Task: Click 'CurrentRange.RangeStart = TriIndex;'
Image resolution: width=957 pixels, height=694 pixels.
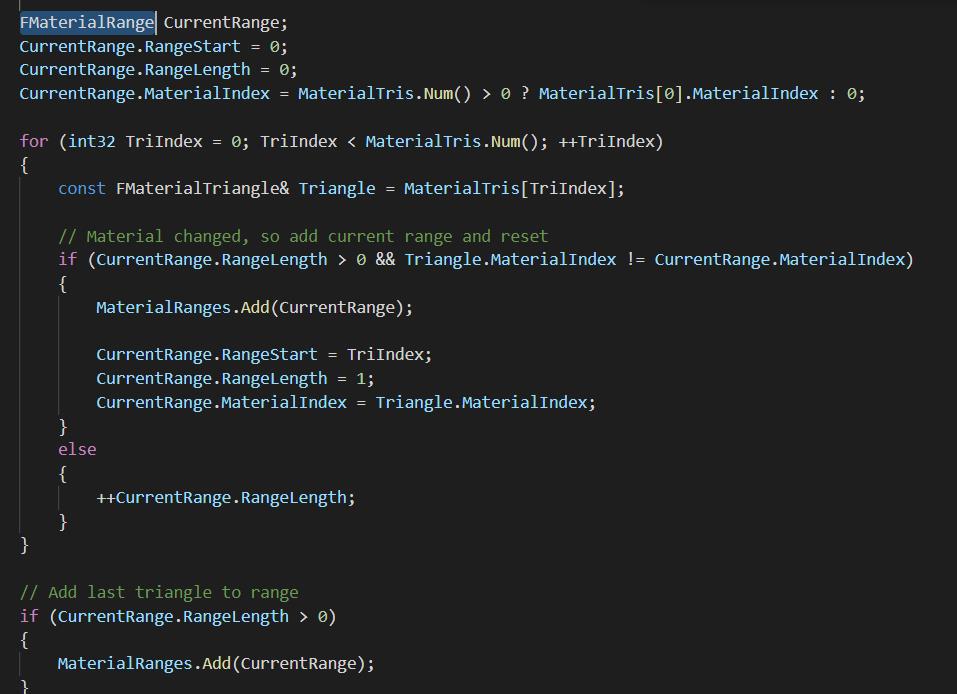Action: pos(264,355)
